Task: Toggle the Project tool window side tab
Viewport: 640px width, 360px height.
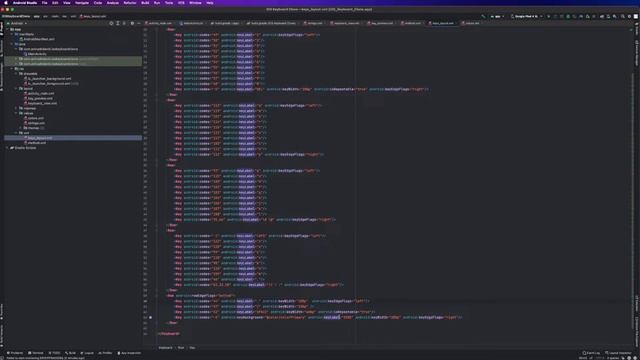Action: click(x=2, y=29)
